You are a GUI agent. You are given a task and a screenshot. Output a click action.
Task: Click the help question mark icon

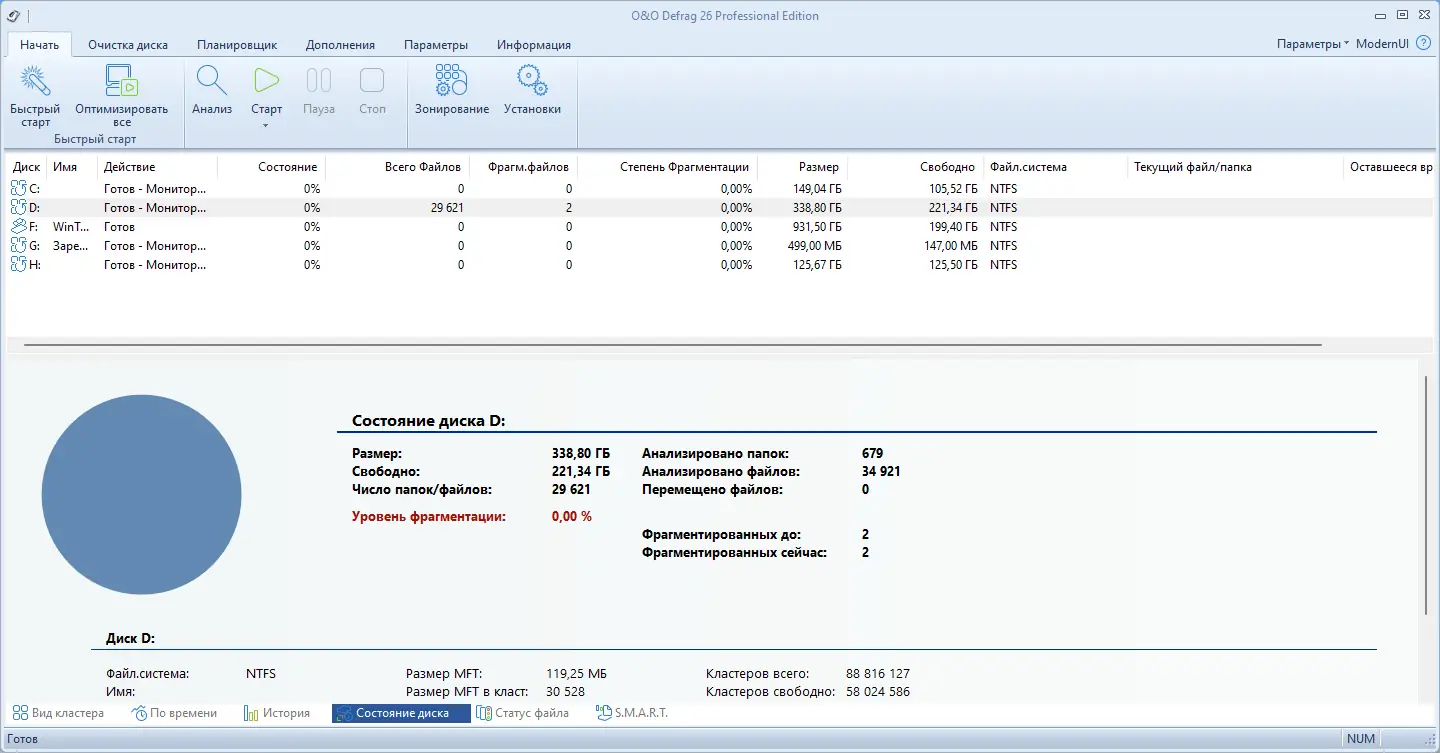(1423, 44)
